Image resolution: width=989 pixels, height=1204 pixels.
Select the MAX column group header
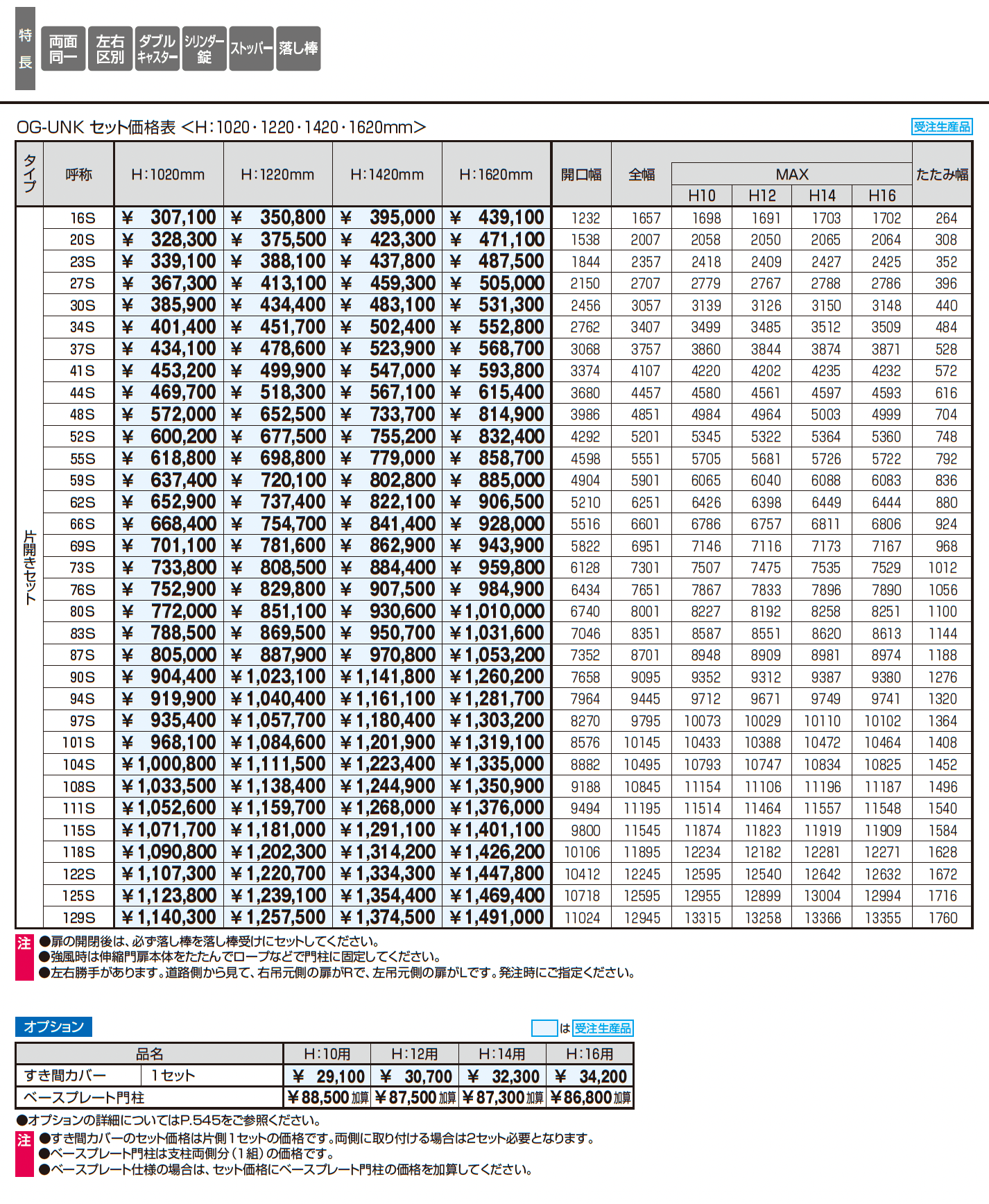tap(791, 174)
